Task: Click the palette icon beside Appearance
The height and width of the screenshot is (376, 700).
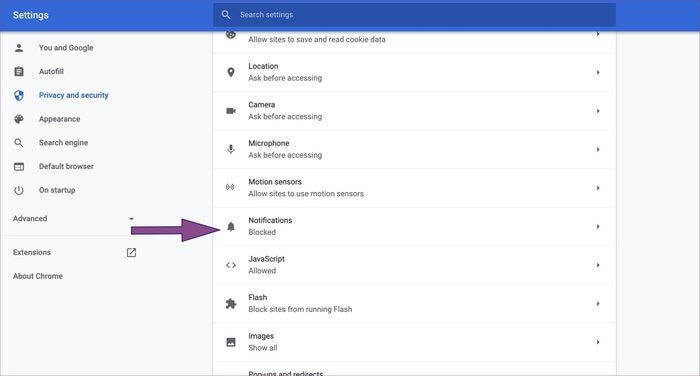Action: point(19,119)
